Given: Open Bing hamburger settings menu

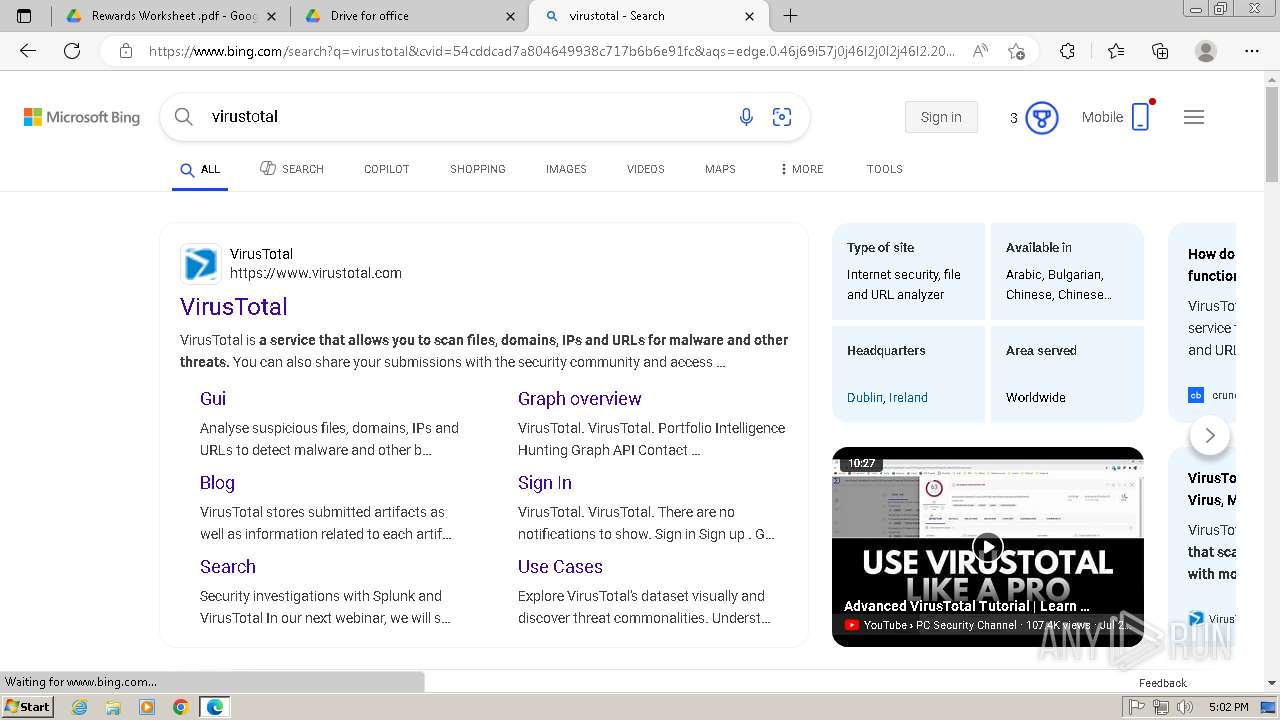Looking at the screenshot, I should point(1194,117).
